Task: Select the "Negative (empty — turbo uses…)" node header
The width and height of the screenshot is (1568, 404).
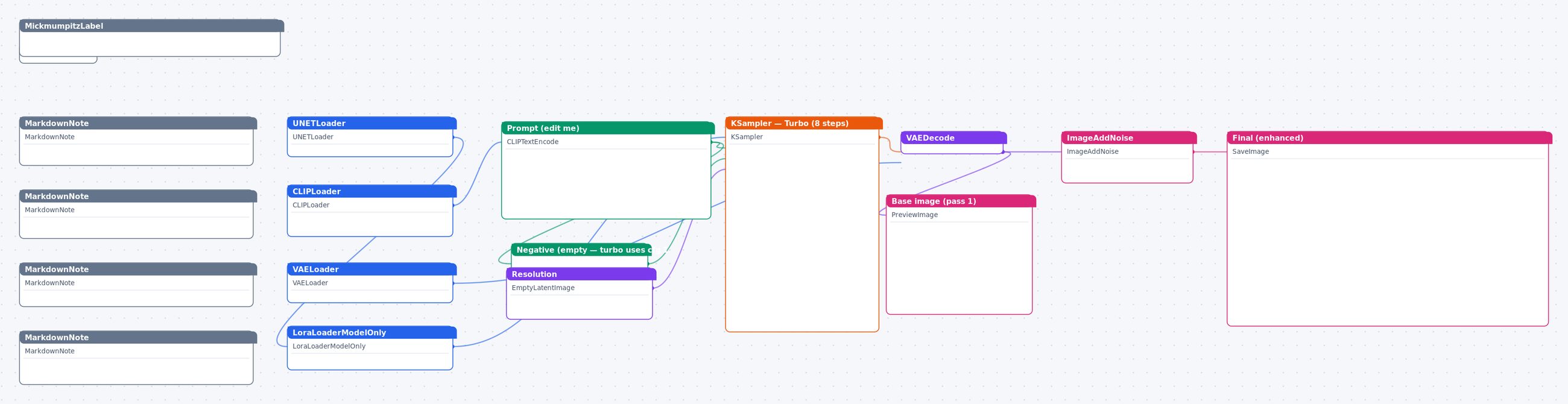Action: (581, 250)
